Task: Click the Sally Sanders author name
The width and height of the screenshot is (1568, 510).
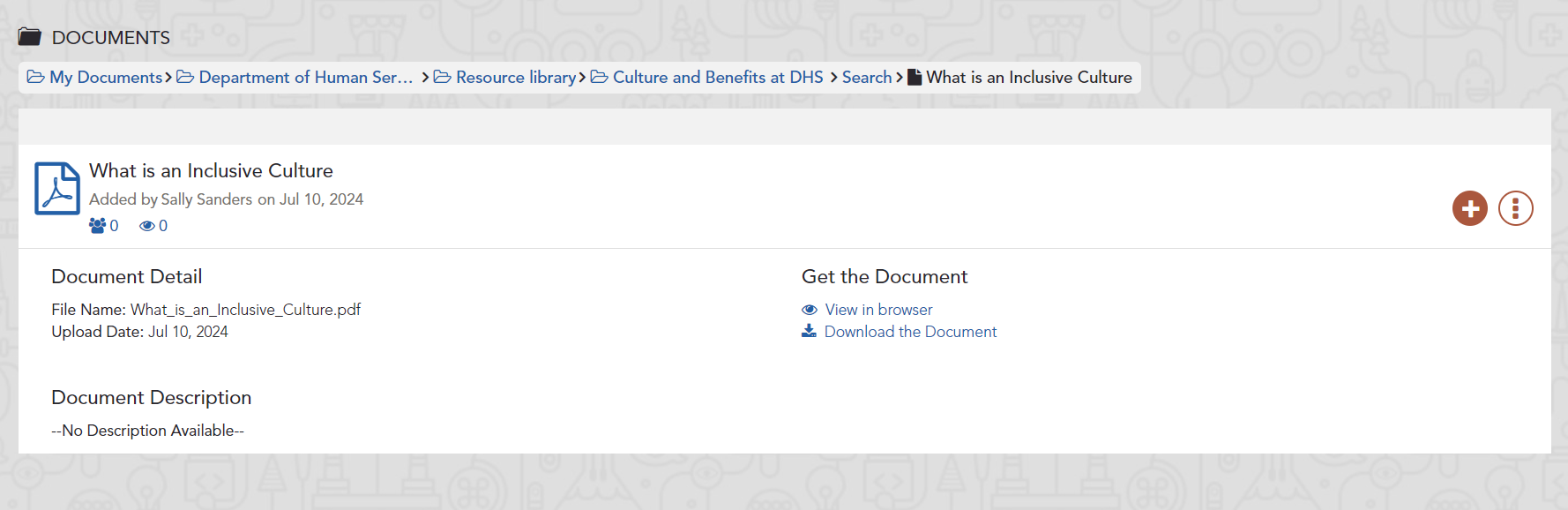Action: click(x=206, y=199)
